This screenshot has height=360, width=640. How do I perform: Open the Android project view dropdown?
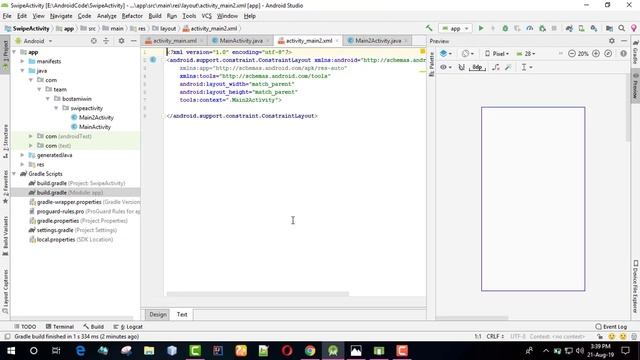point(33,41)
